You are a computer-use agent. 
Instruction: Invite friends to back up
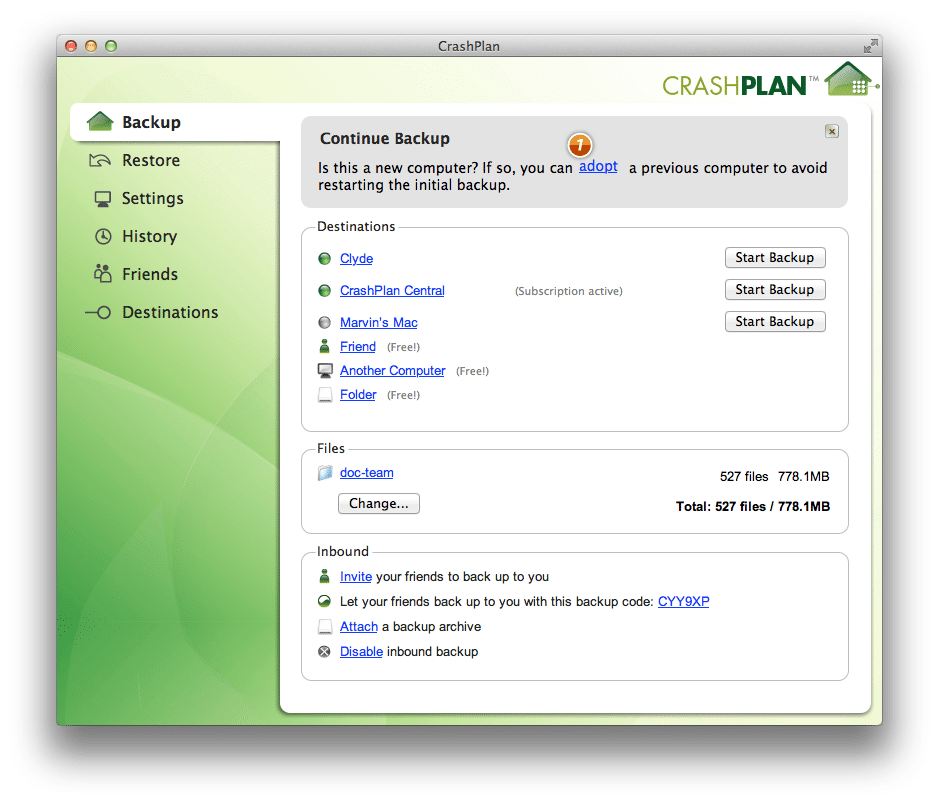(x=356, y=577)
